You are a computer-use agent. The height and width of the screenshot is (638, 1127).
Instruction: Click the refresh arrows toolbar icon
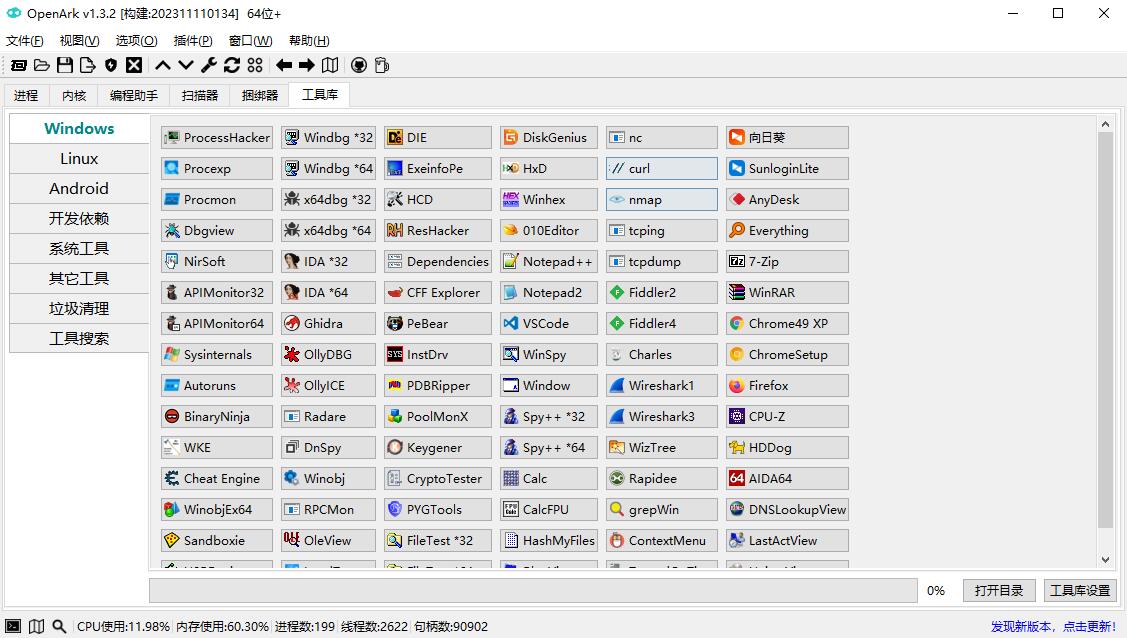pos(232,65)
